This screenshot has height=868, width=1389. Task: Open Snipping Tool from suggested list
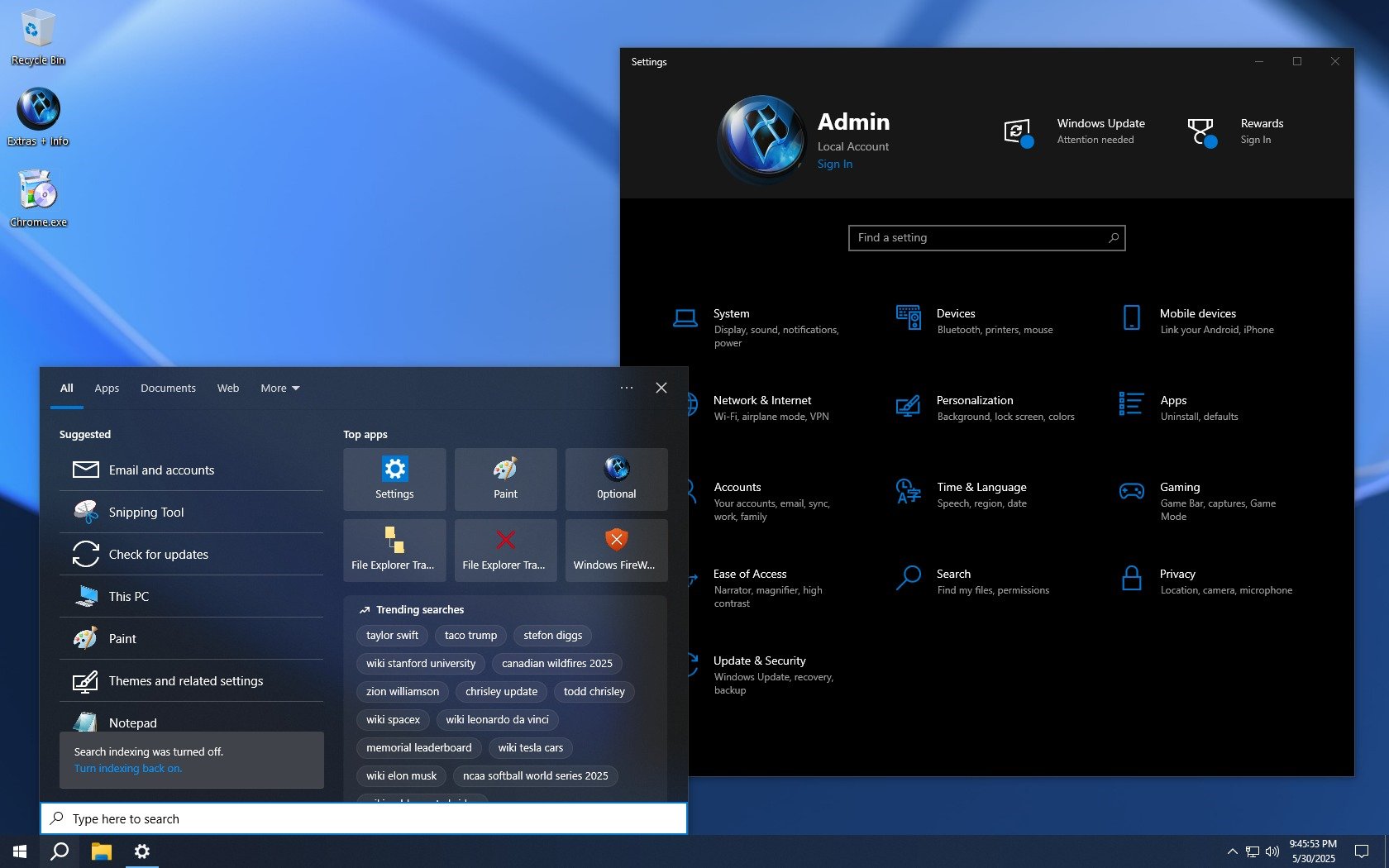click(146, 513)
